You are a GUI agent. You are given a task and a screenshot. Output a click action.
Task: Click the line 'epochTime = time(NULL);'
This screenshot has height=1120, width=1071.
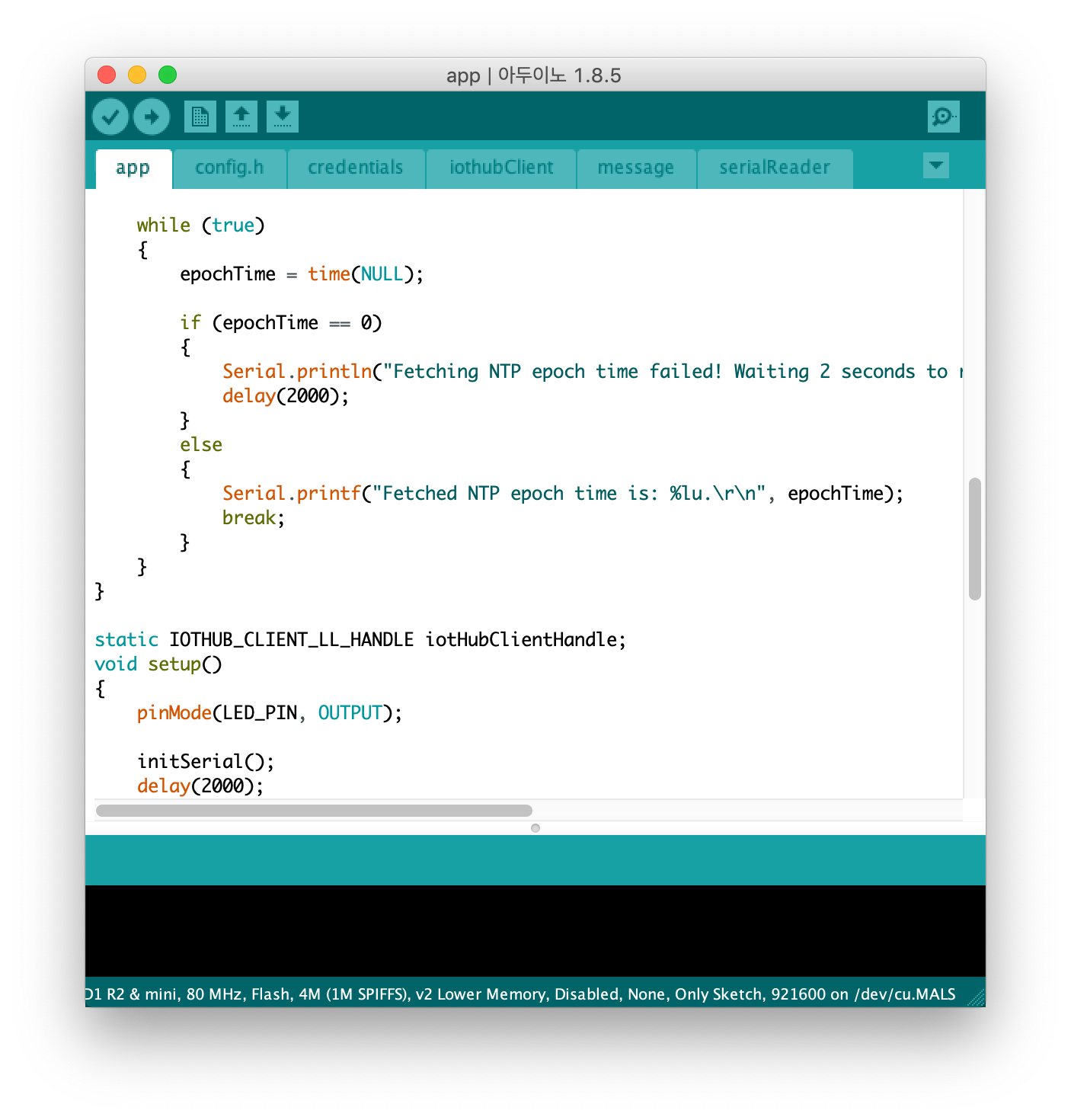[x=302, y=274]
